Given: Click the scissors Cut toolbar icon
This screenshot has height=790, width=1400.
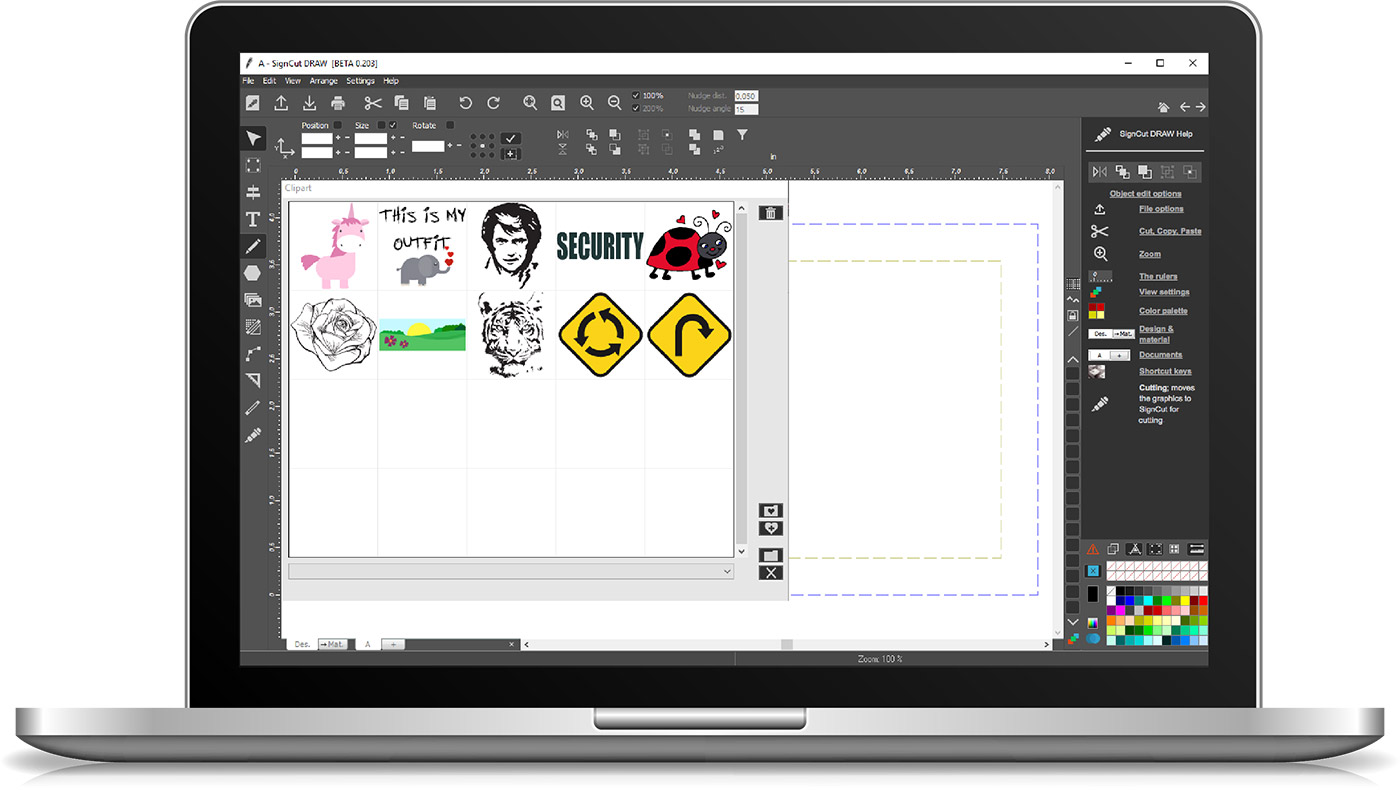Looking at the screenshot, I should pyautogui.click(x=373, y=103).
